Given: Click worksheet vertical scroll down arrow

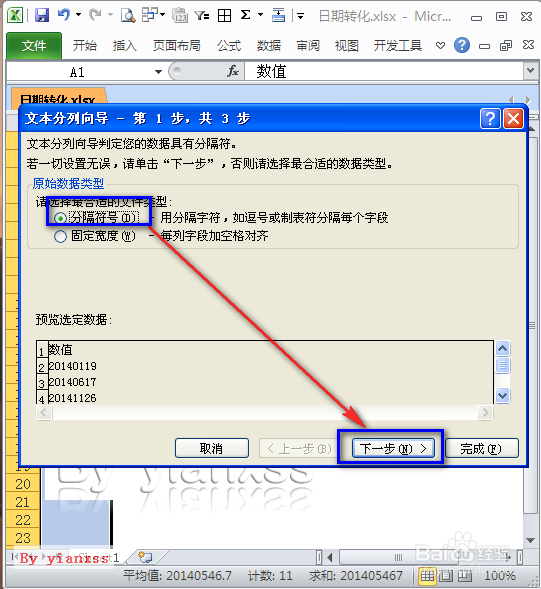Looking at the screenshot, I should [x=530, y=540].
